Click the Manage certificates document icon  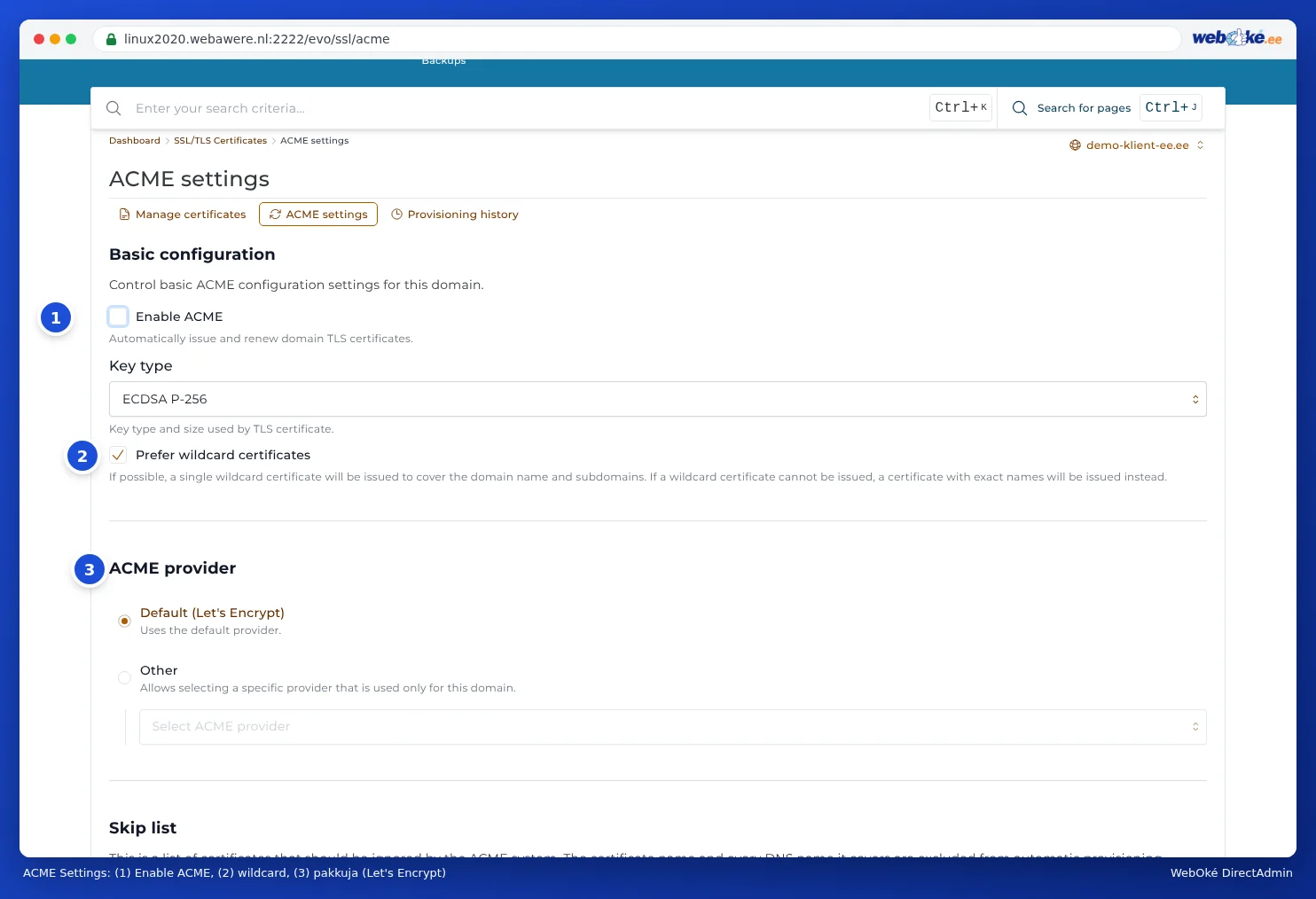tap(124, 215)
